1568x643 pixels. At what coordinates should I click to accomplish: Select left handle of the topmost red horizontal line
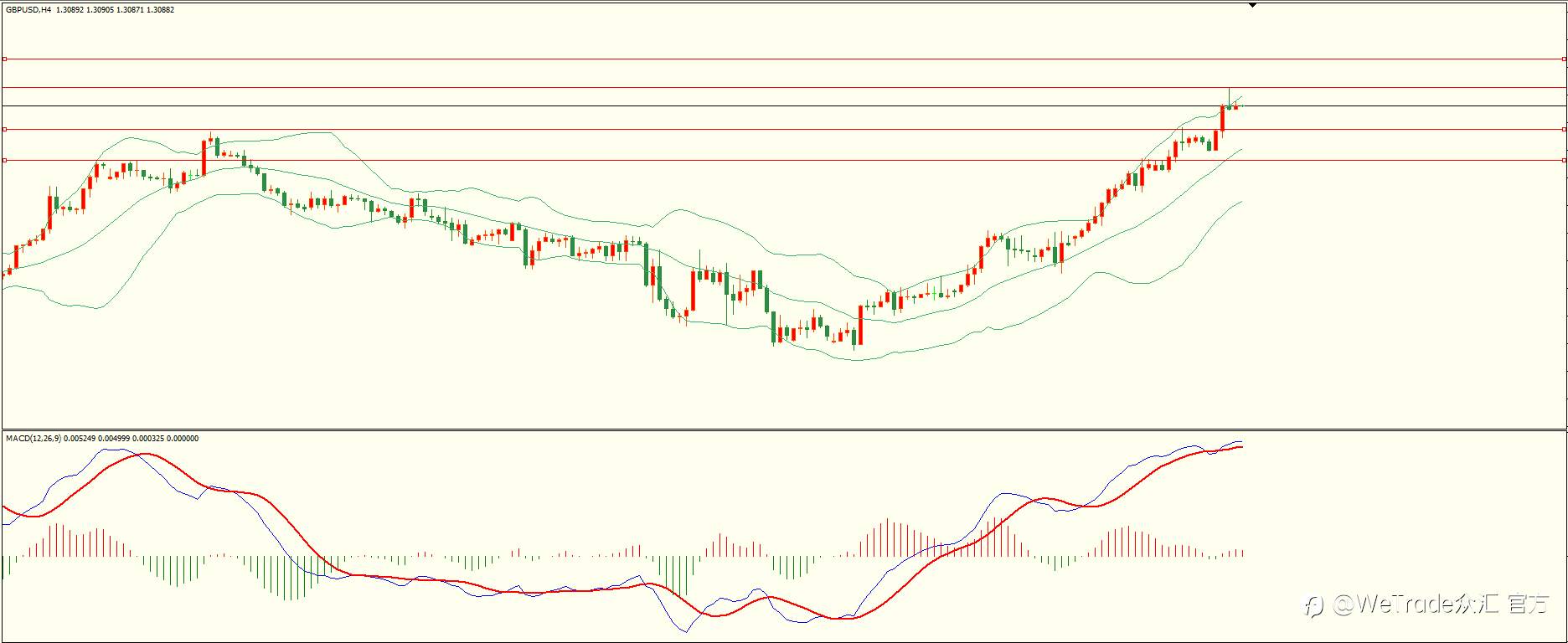pyautogui.click(x=4, y=59)
